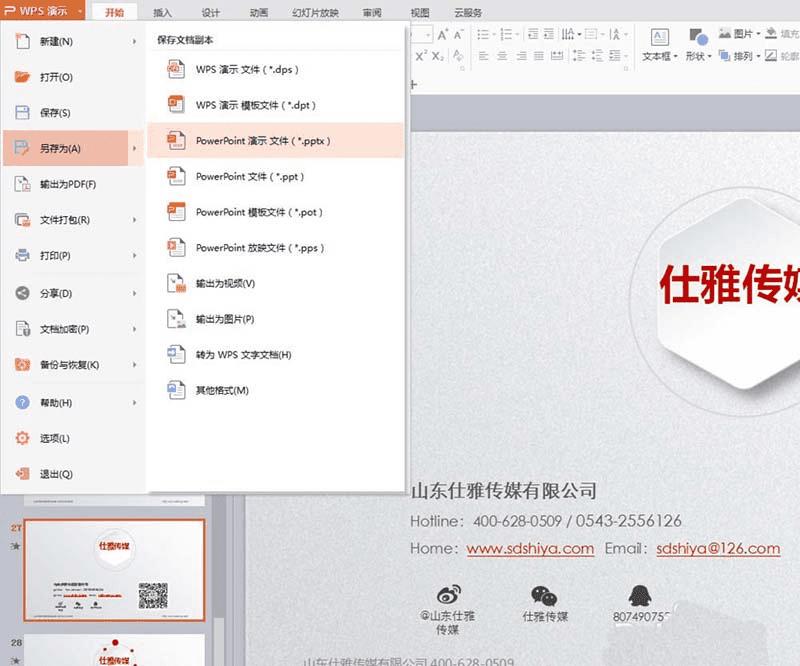Click the Weibo icon on slide
This screenshot has height=666, width=800.
[x=448, y=595]
